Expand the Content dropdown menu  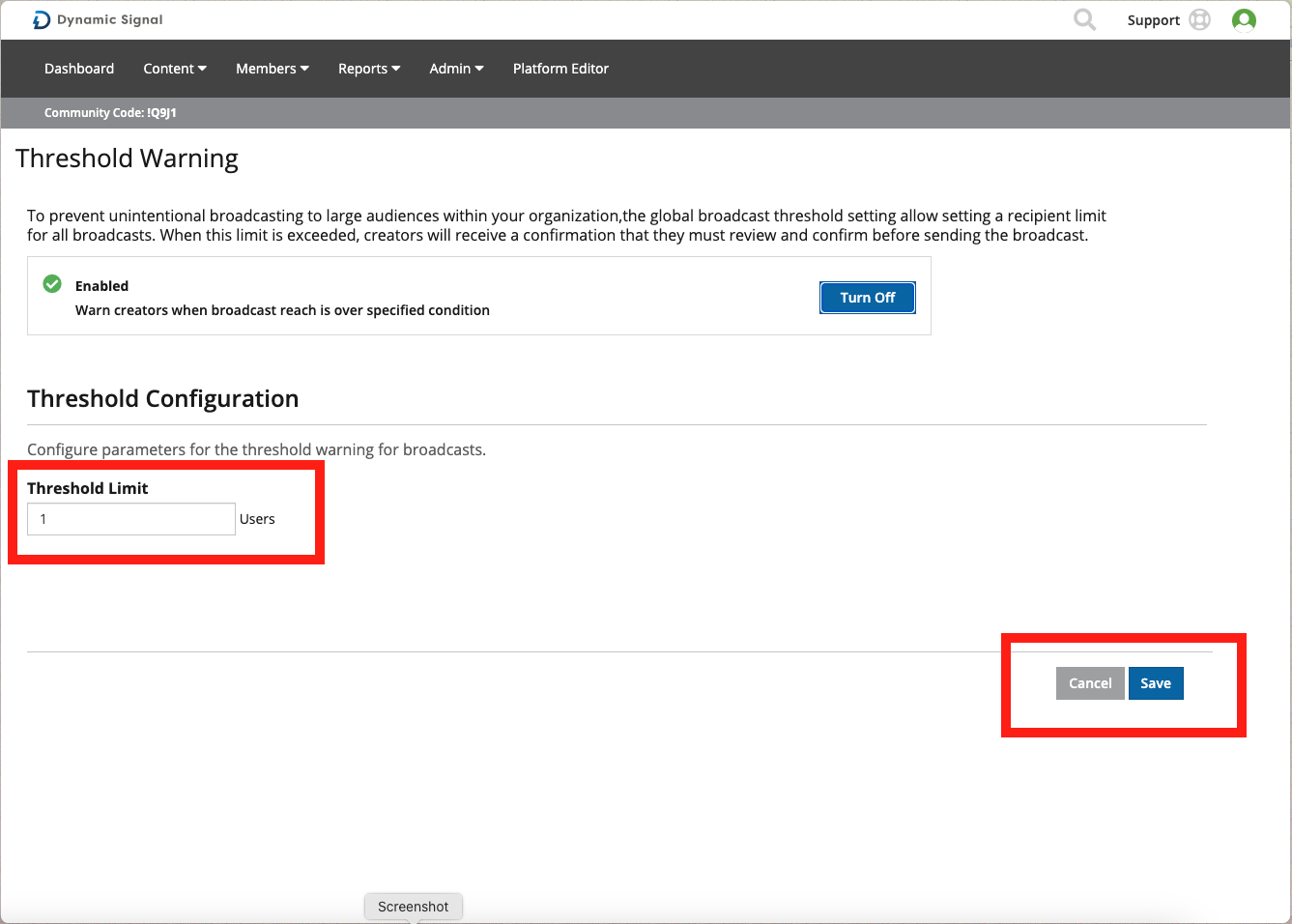(174, 69)
